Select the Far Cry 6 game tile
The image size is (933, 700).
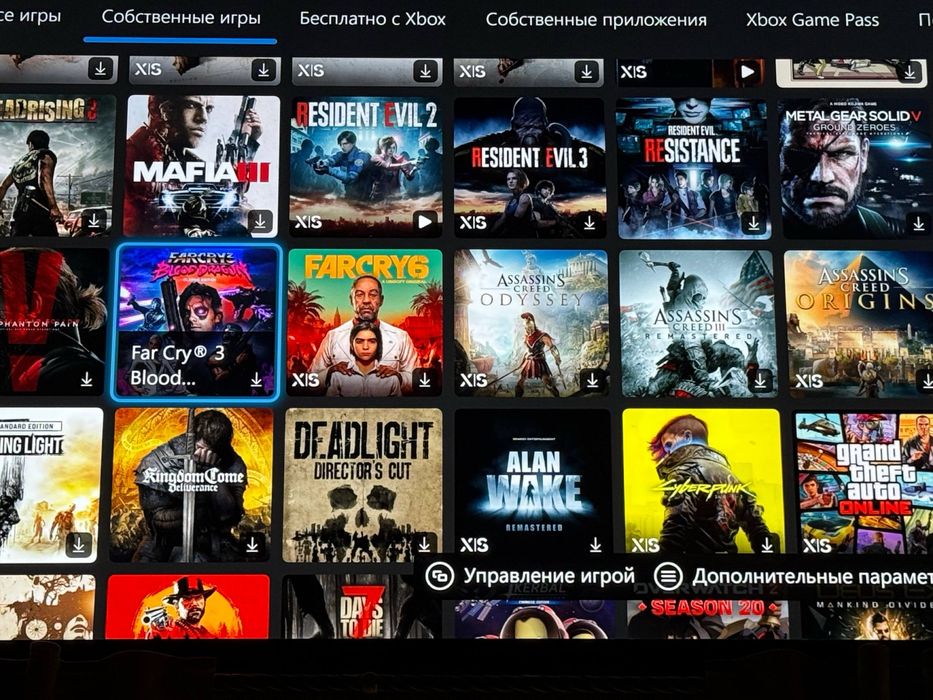[x=365, y=323]
